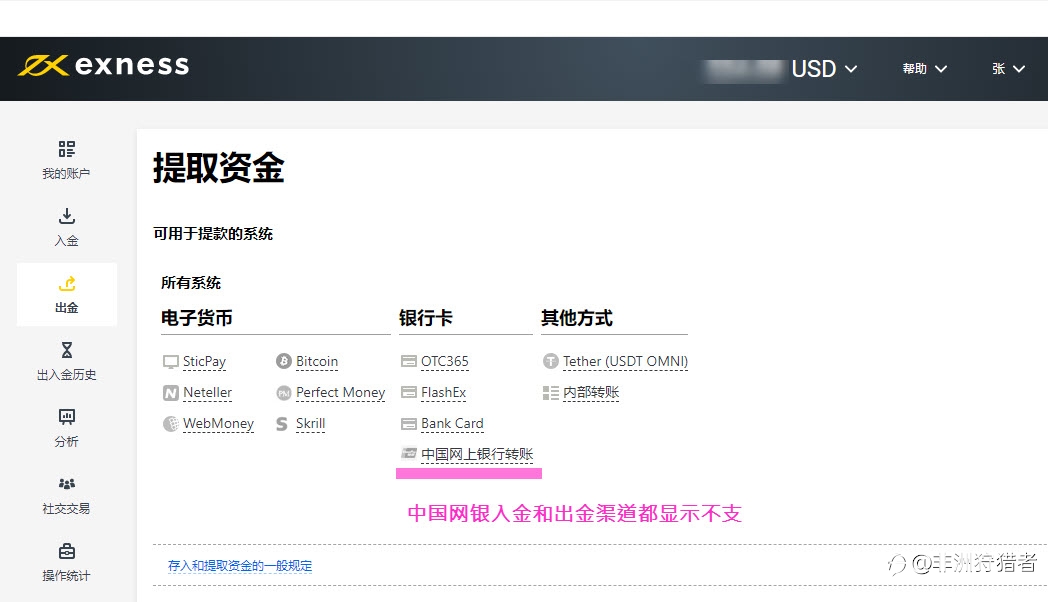This screenshot has height=602, width=1048.
Task: Click the Neteller N icon
Action: [170, 393]
